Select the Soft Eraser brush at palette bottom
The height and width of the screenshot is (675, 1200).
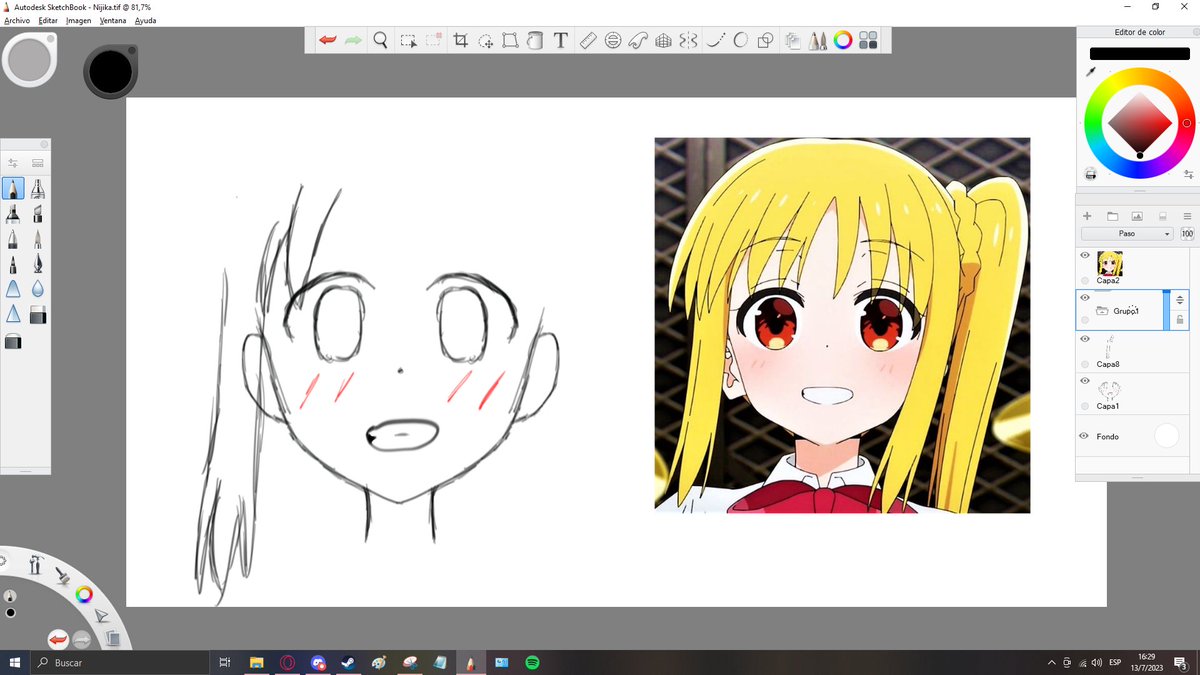click(x=13, y=342)
